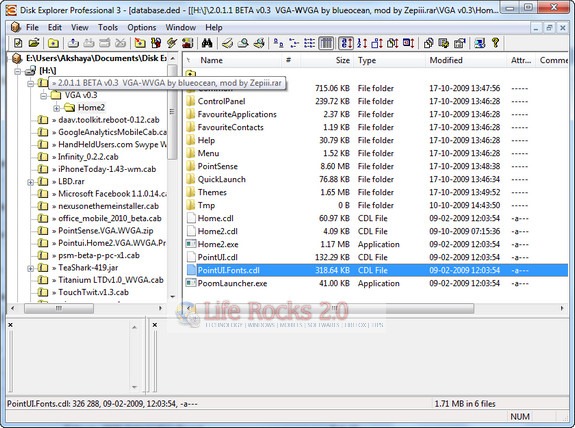This screenshot has height=428, width=575.
Task: Click the # column header
Action: tap(291, 61)
